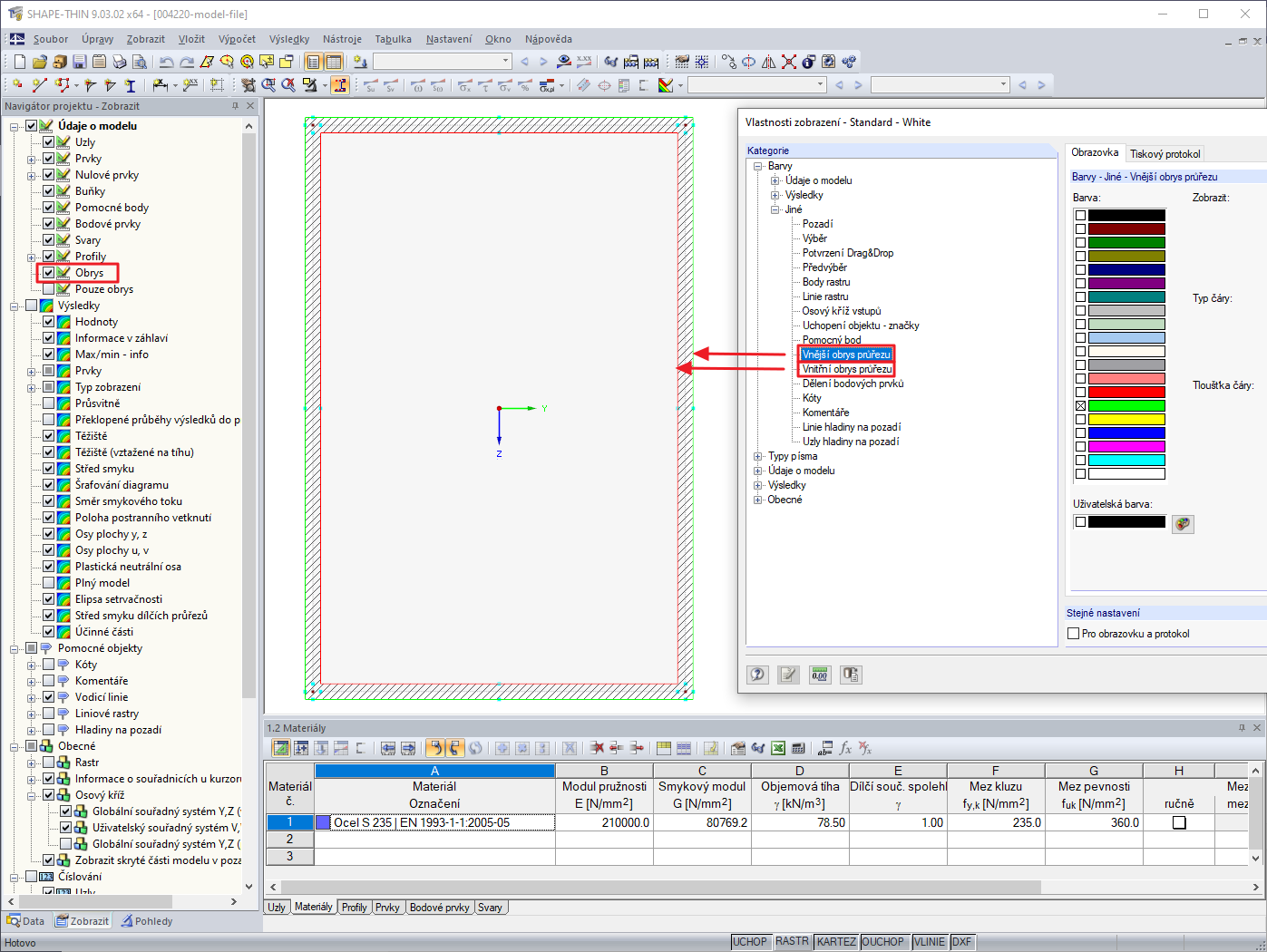
Task: Enable the Průsvitné checkbox
Action: (x=49, y=403)
